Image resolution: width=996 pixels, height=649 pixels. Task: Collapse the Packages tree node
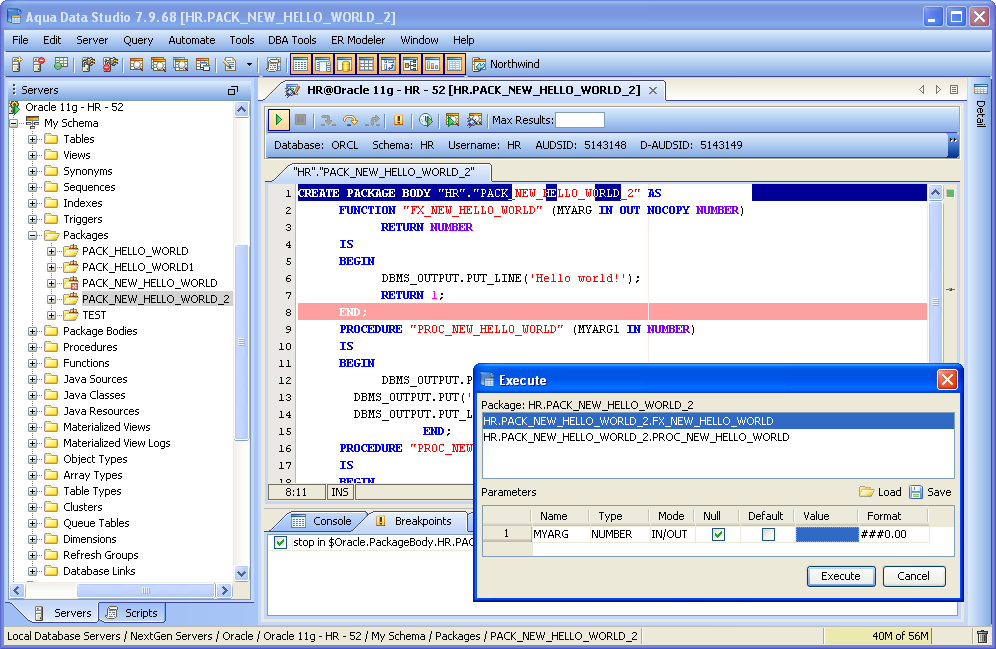(33, 235)
